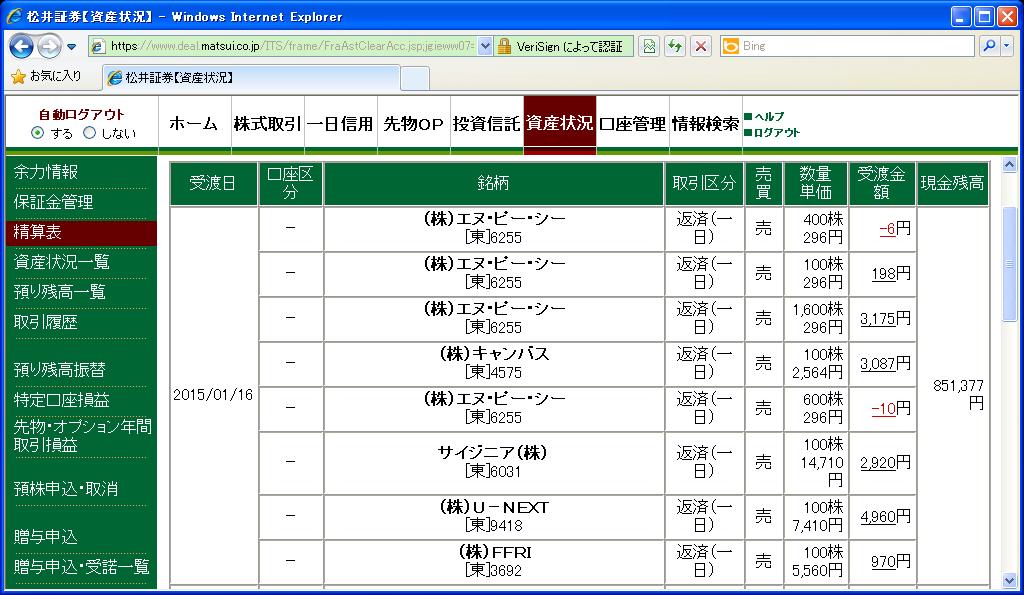Open 預り残高振替 in the sidebar
Viewport: 1024px width, 595px height.
59,370
